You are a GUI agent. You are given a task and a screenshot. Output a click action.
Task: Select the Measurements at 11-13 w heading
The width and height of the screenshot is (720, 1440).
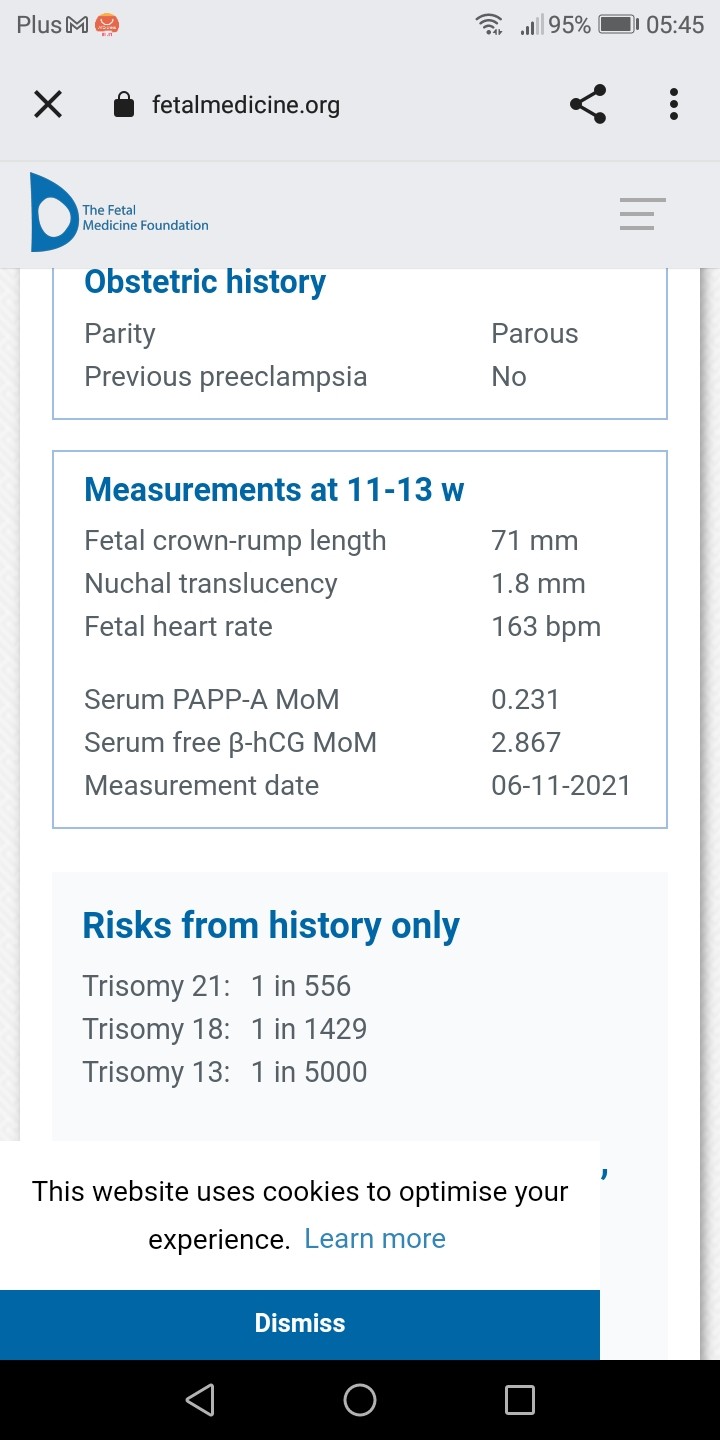[x=274, y=490]
